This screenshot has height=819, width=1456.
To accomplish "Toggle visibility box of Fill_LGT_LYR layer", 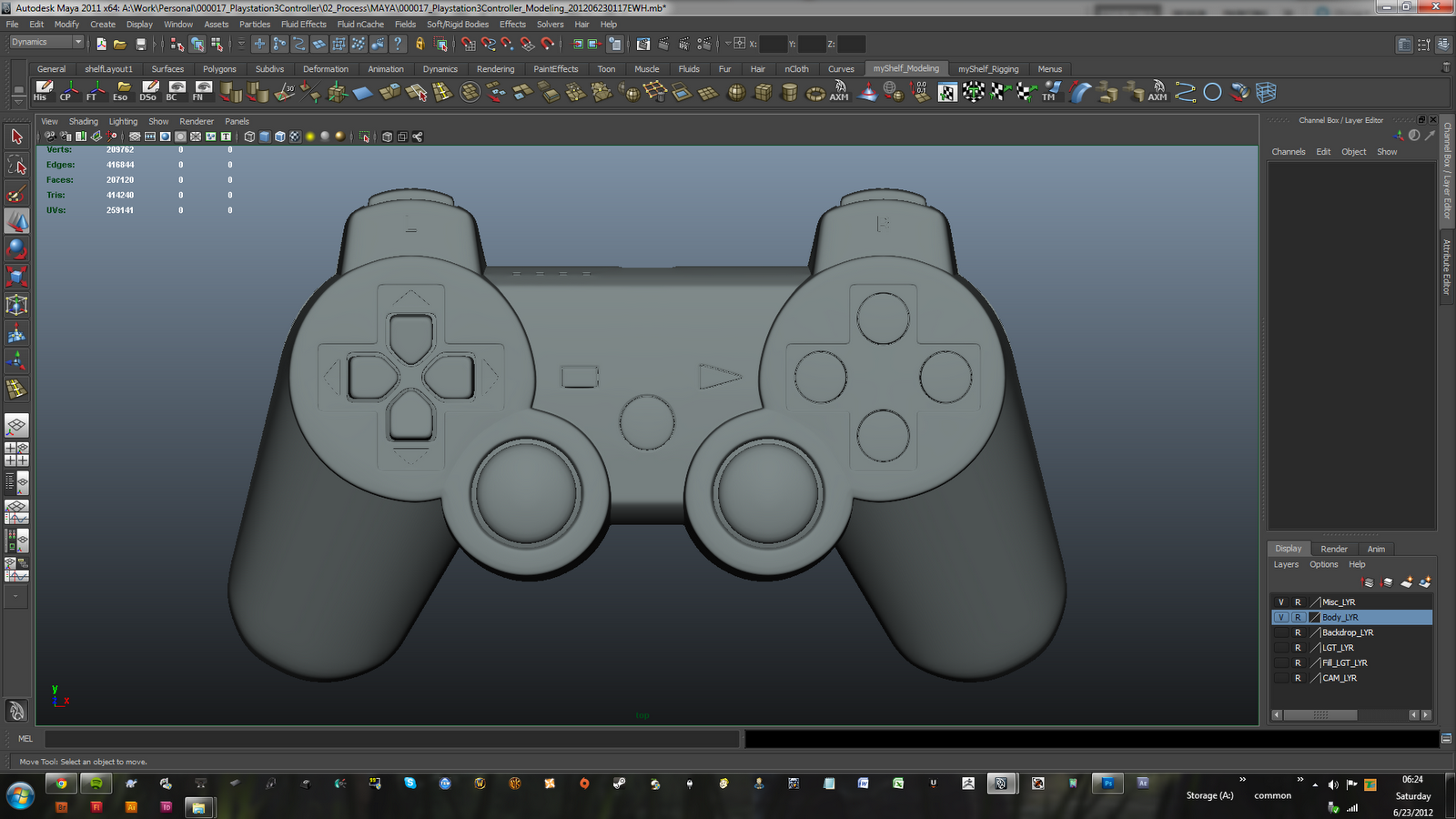I will [1281, 662].
